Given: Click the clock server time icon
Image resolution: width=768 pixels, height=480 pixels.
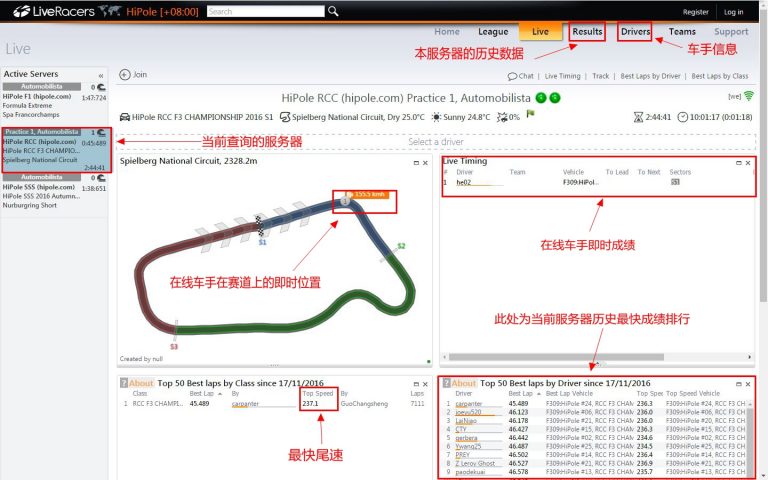Looking at the screenshot, I should pyautogui.click(x=682, y=118).
